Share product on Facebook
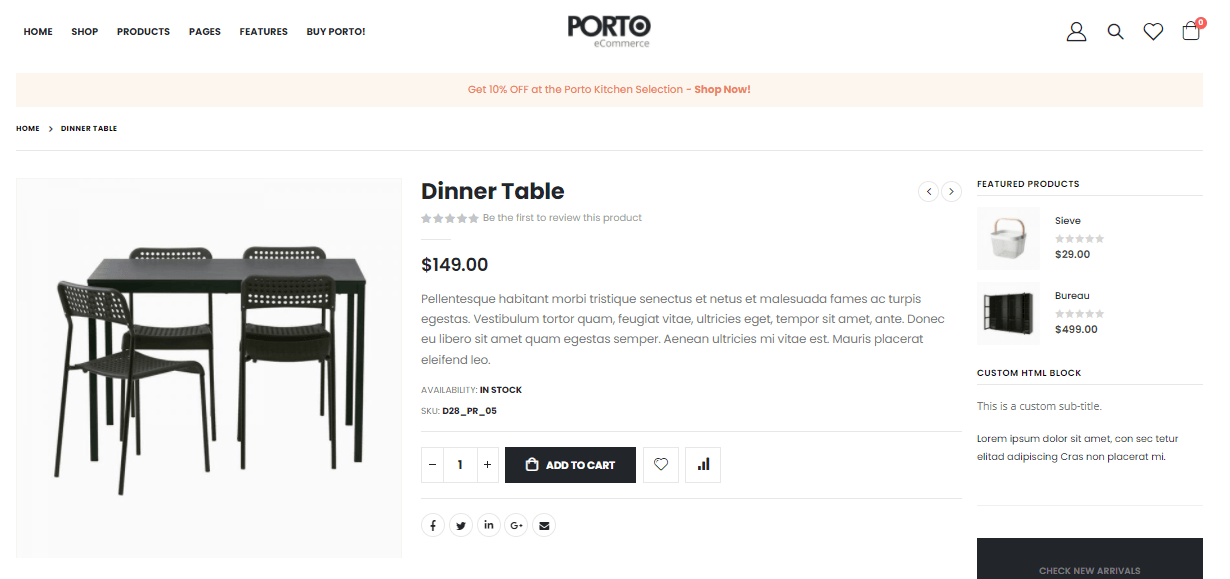This screenshot has width=1230, height=579. (433, 525)
